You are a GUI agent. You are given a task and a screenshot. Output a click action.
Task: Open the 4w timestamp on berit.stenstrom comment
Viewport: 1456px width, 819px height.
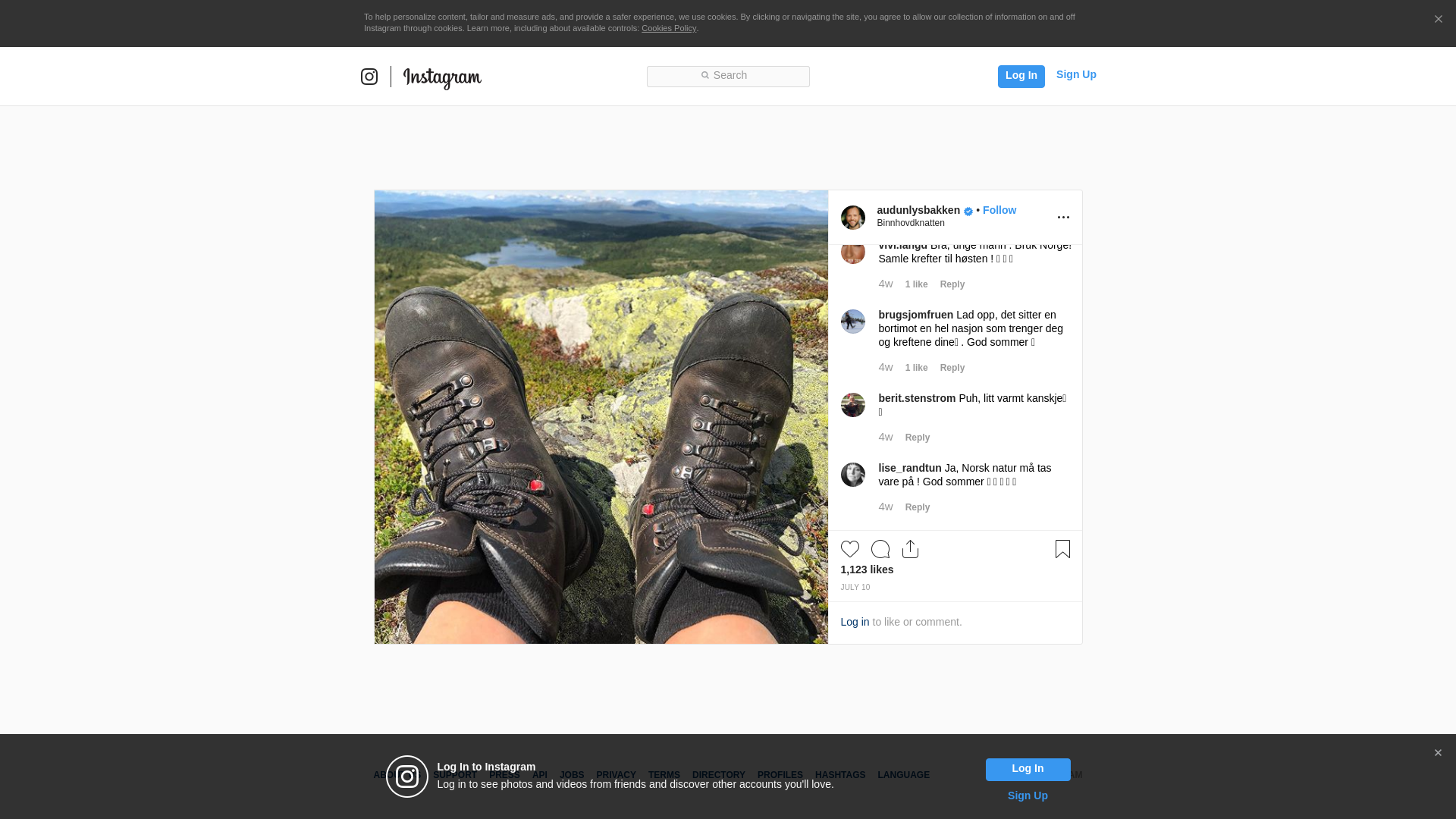pyautogui.click(x=886, y=438)
